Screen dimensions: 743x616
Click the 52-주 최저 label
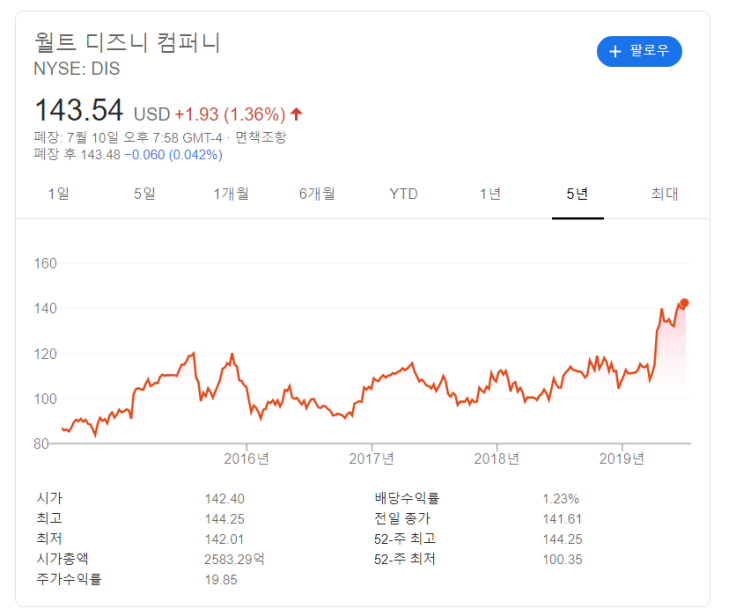(405, 559)
